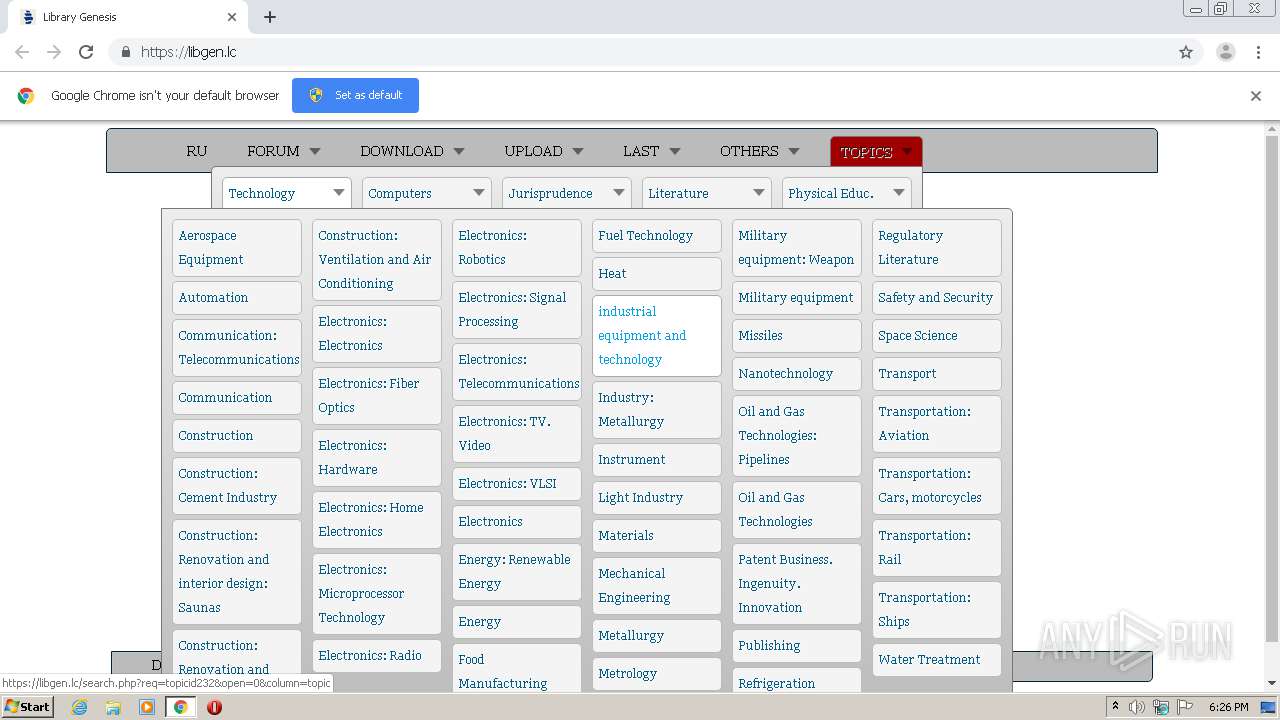This screenshot has width=1280, height=720.
Task: Expand the Literature topic category
Action: pyautogui.click(x=707, y=193)
